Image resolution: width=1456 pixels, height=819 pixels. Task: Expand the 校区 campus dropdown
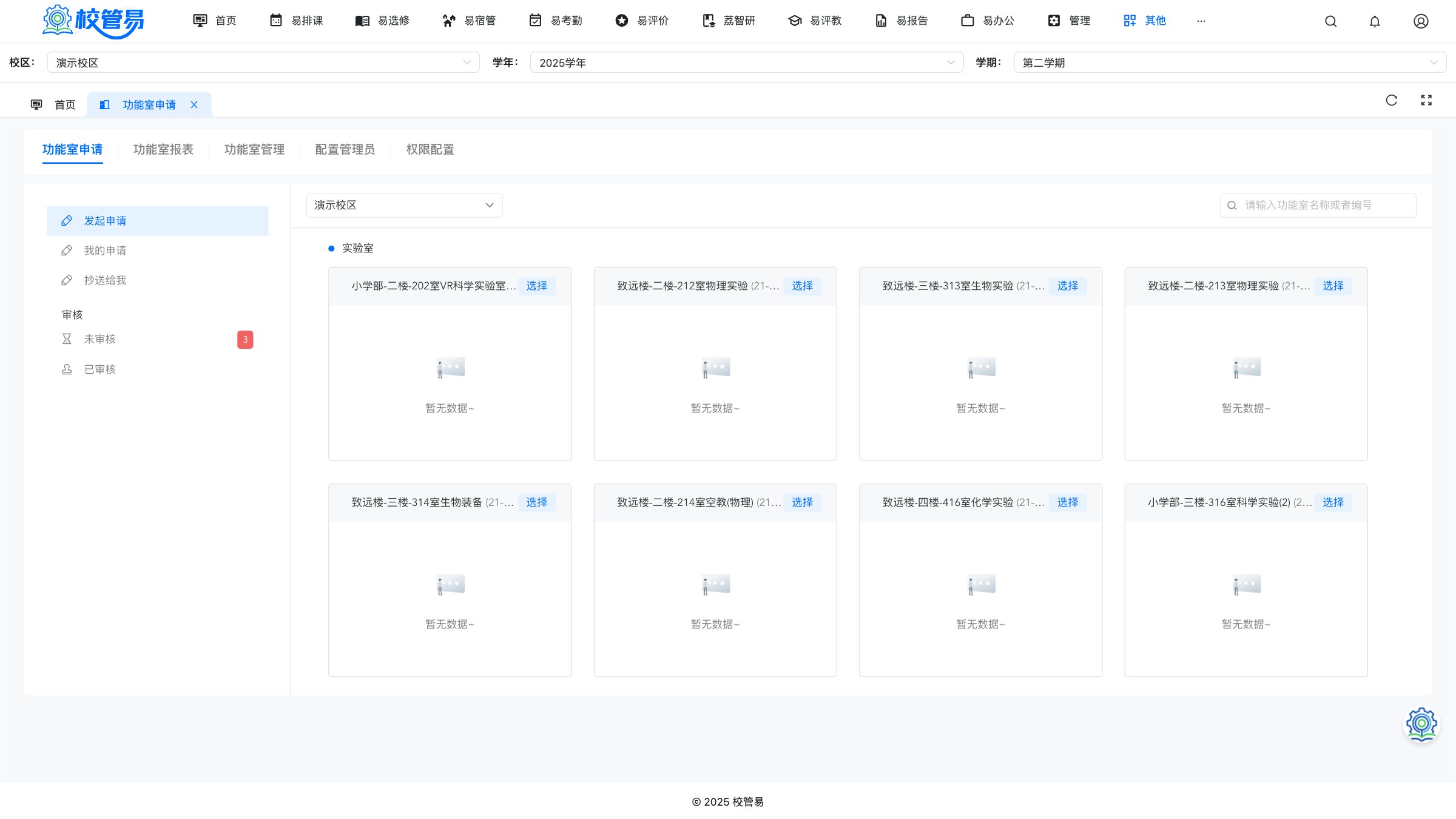[x=263, y=62]
